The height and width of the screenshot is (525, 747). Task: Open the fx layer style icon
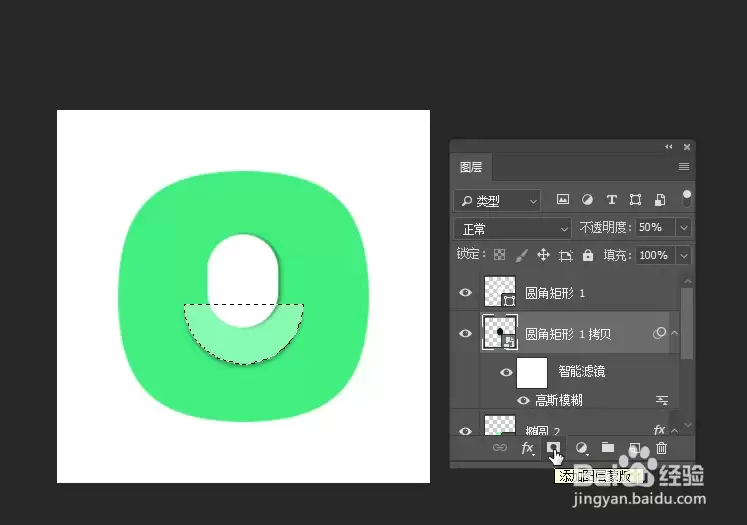point(527,448)
